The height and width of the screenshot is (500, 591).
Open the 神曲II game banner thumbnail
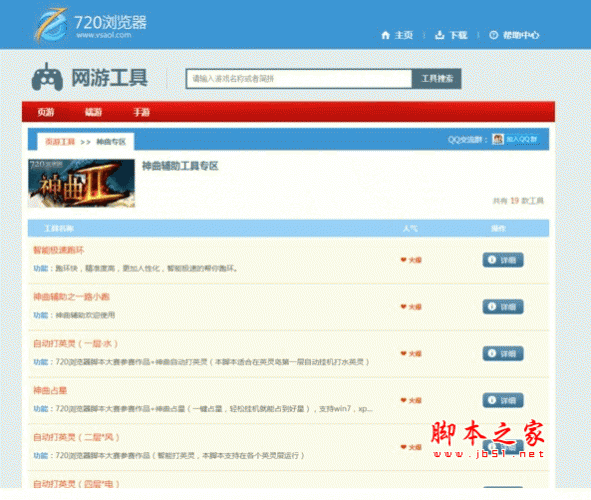point(81,183)
